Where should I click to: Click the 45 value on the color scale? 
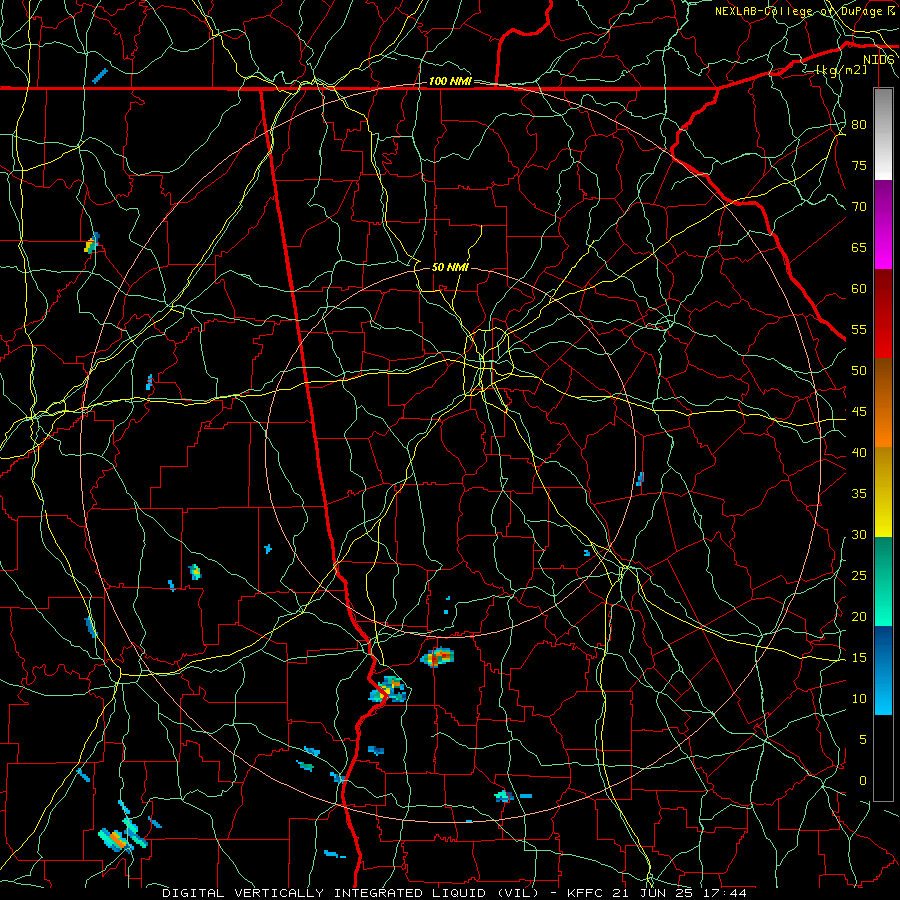(859, 412)
